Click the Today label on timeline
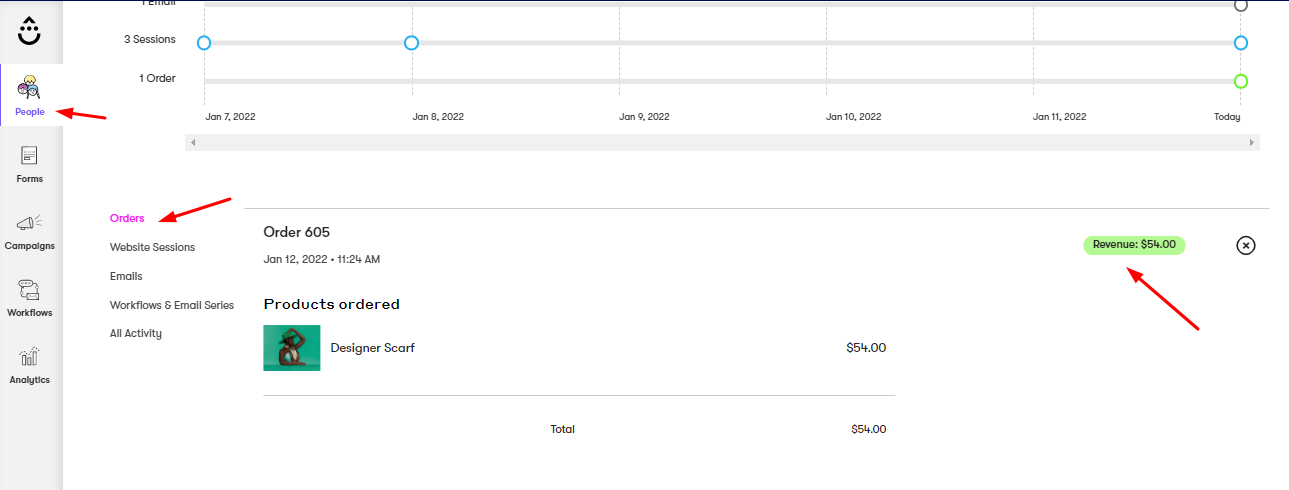The image size is (1289, 490). click(1227, 117)
